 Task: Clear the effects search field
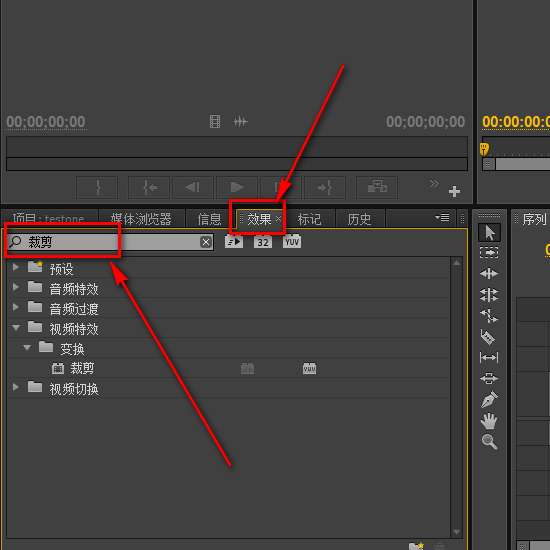point(206,242)
